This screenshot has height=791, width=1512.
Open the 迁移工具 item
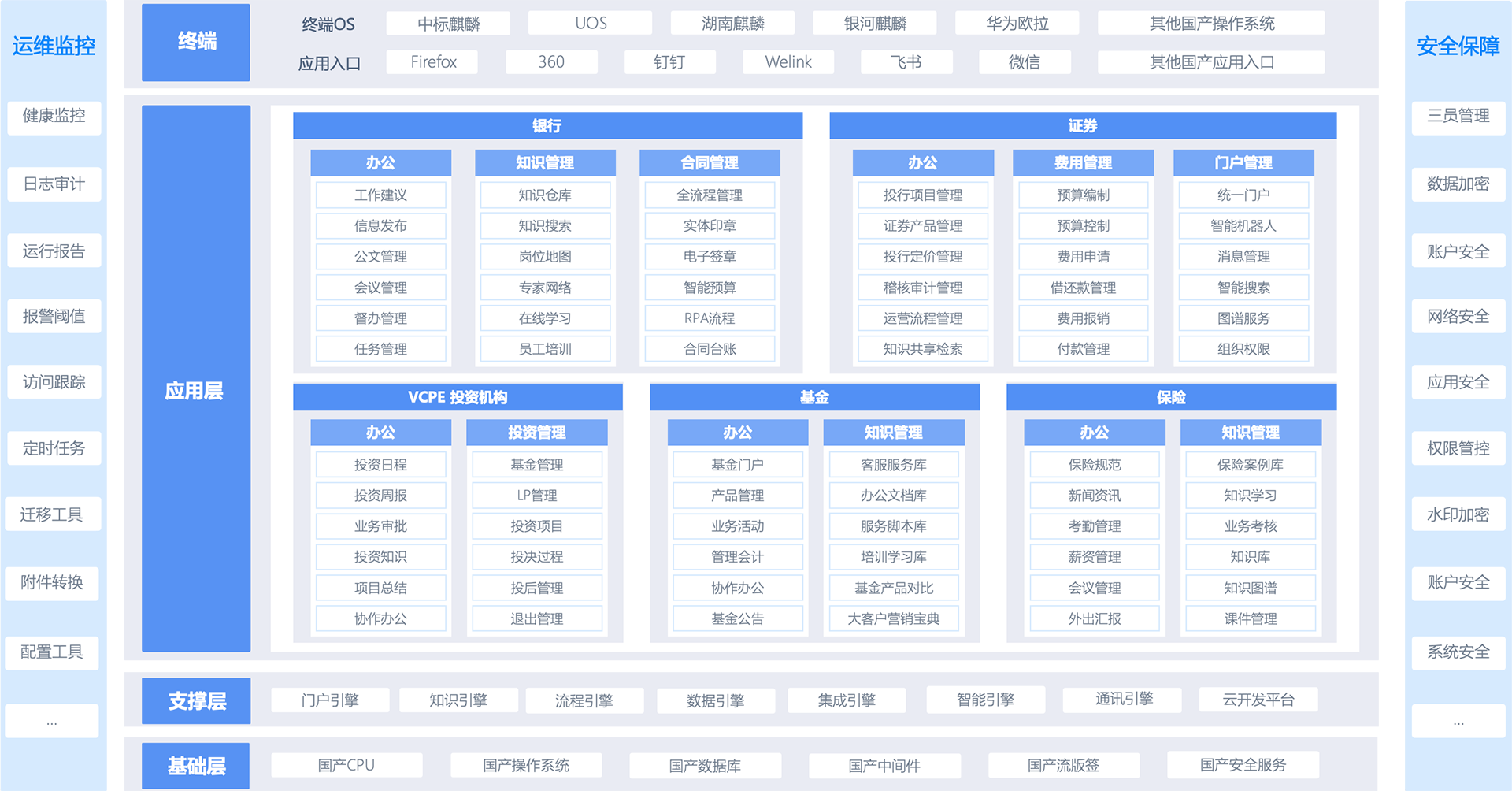click(x=52, y=514)
